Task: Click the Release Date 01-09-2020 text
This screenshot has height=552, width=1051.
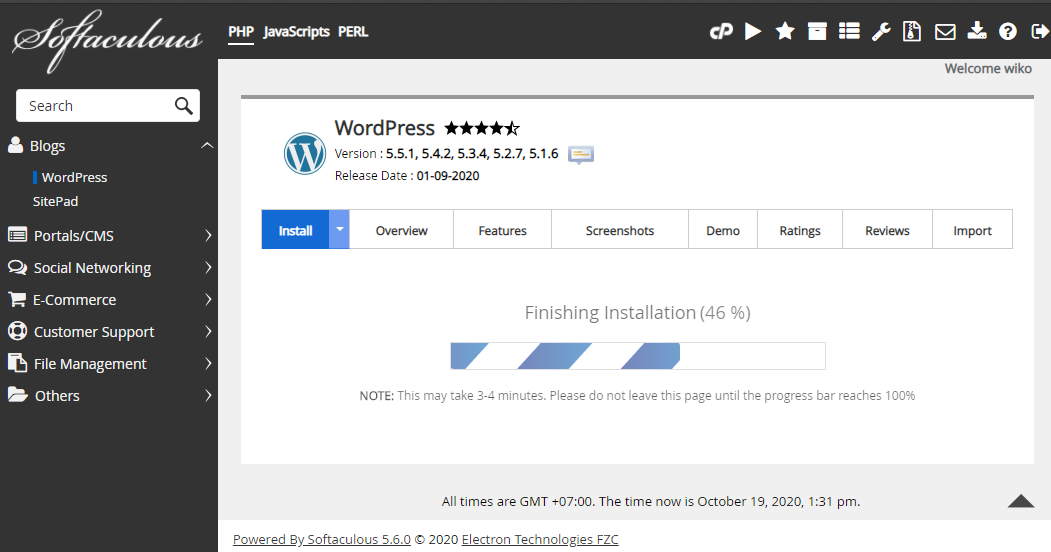Action: tap(407, 176)
